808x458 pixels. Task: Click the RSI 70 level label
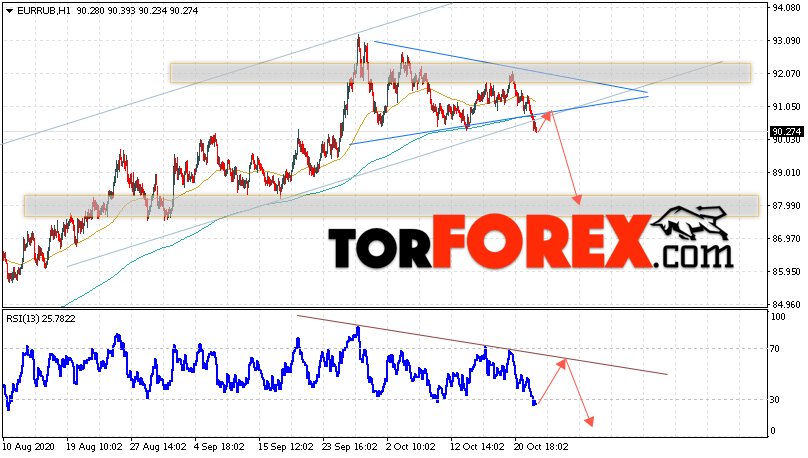(x=775, y=349)
